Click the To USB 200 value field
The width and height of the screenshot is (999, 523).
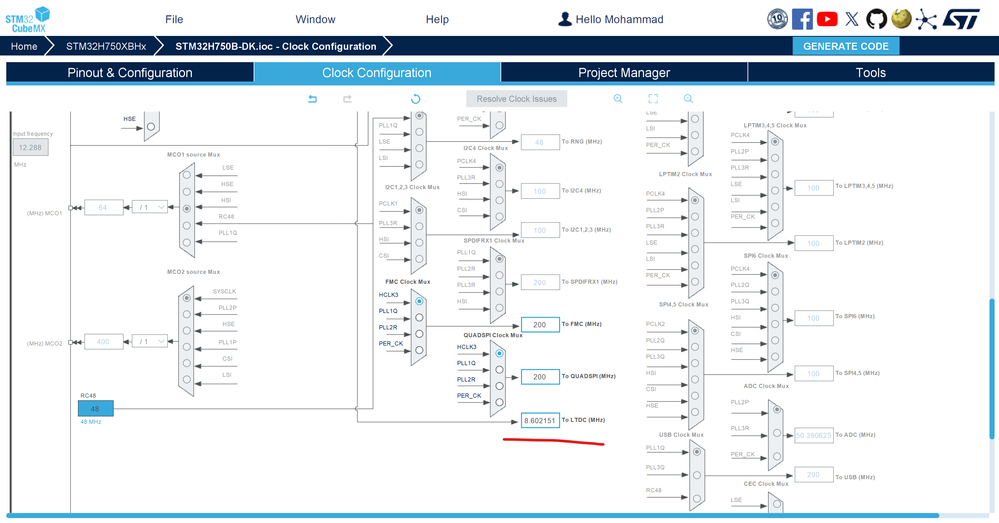[814, 475]
